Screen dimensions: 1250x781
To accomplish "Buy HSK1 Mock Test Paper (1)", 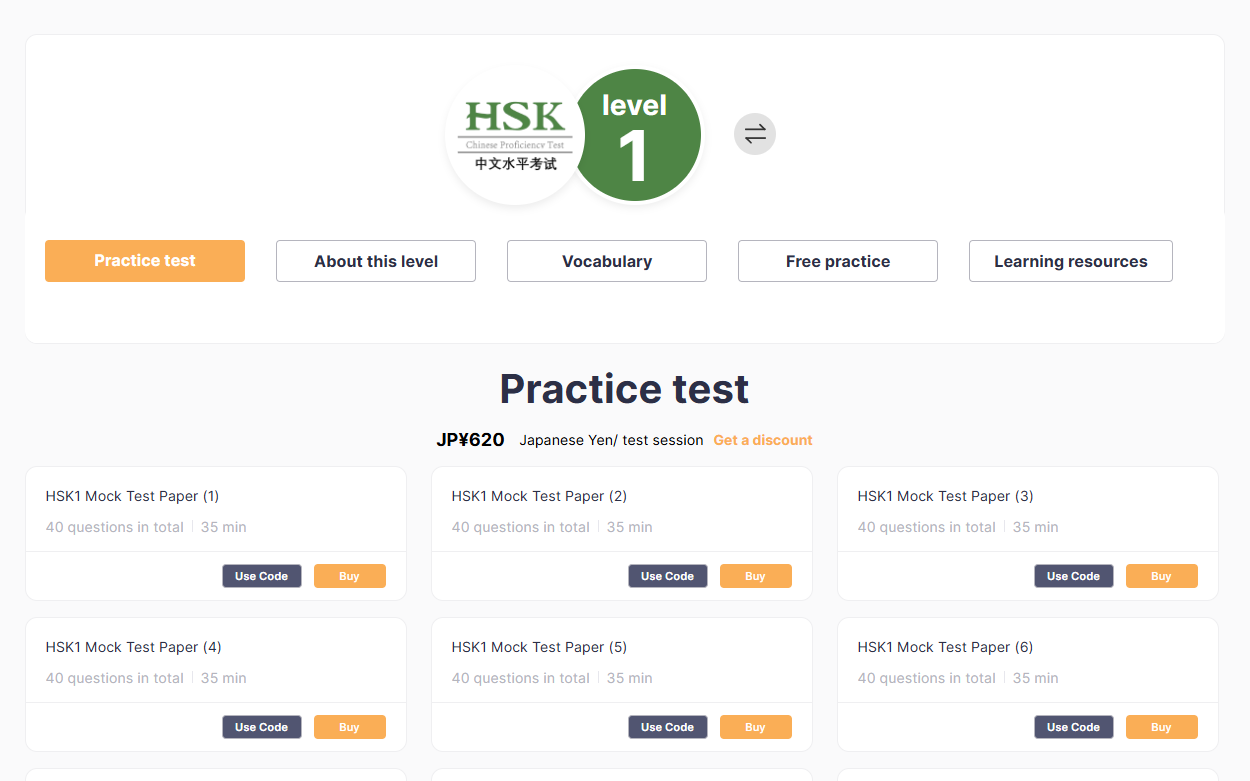I will coord(349,576).
